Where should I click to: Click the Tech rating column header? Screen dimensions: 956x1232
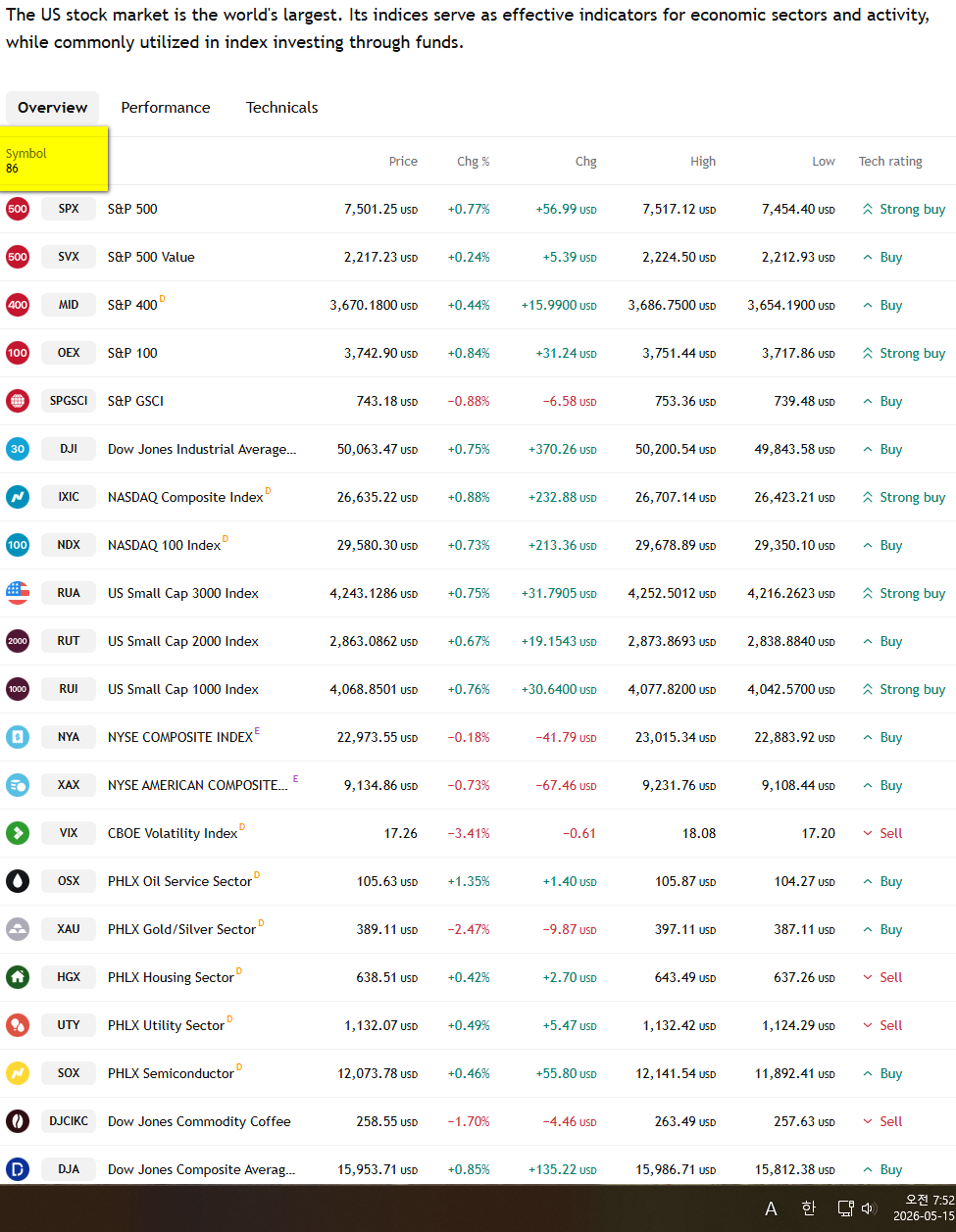point(890,162)
